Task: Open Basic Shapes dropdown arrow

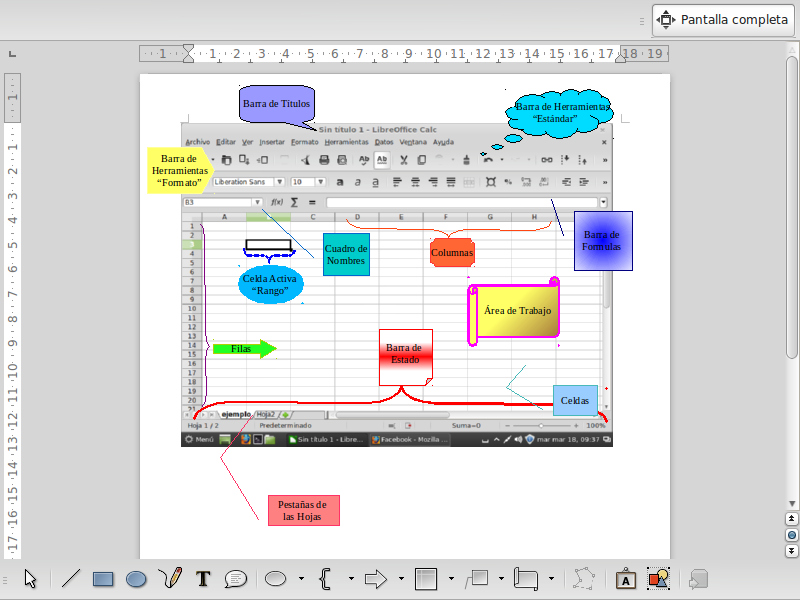Action: [302, 579]
